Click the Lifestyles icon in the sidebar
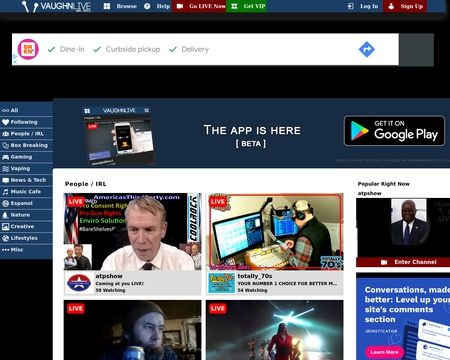The height and width of the screenshot is (360, 450). pos(5,238)
